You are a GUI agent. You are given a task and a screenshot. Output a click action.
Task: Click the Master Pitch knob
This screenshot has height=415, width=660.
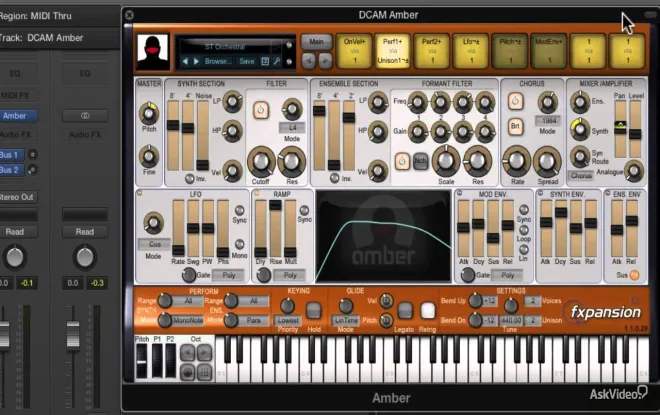[149, 113]
